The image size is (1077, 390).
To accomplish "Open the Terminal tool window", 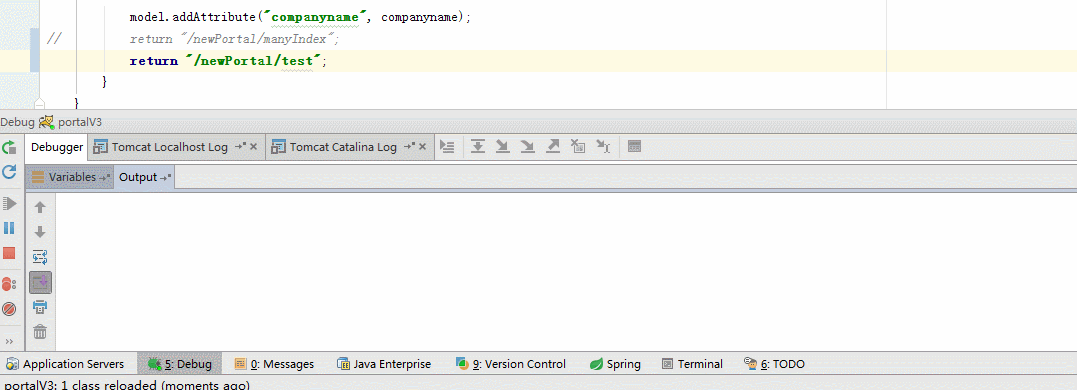I will [692, 364].
